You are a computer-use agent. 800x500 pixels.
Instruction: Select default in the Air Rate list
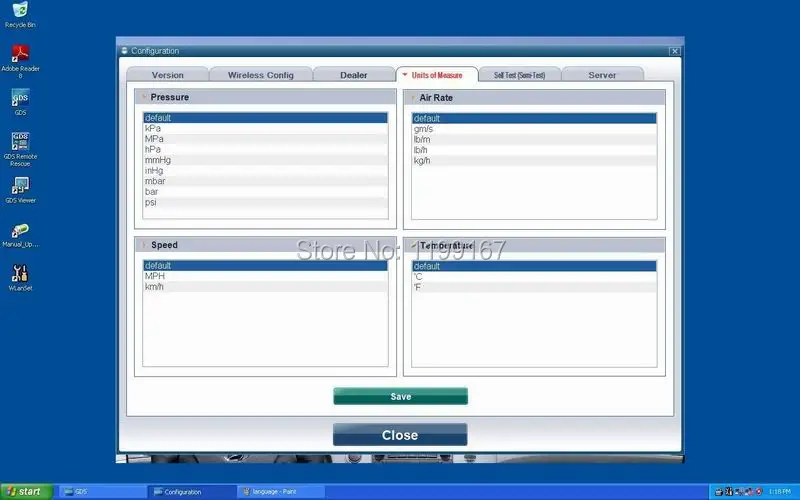534,118
